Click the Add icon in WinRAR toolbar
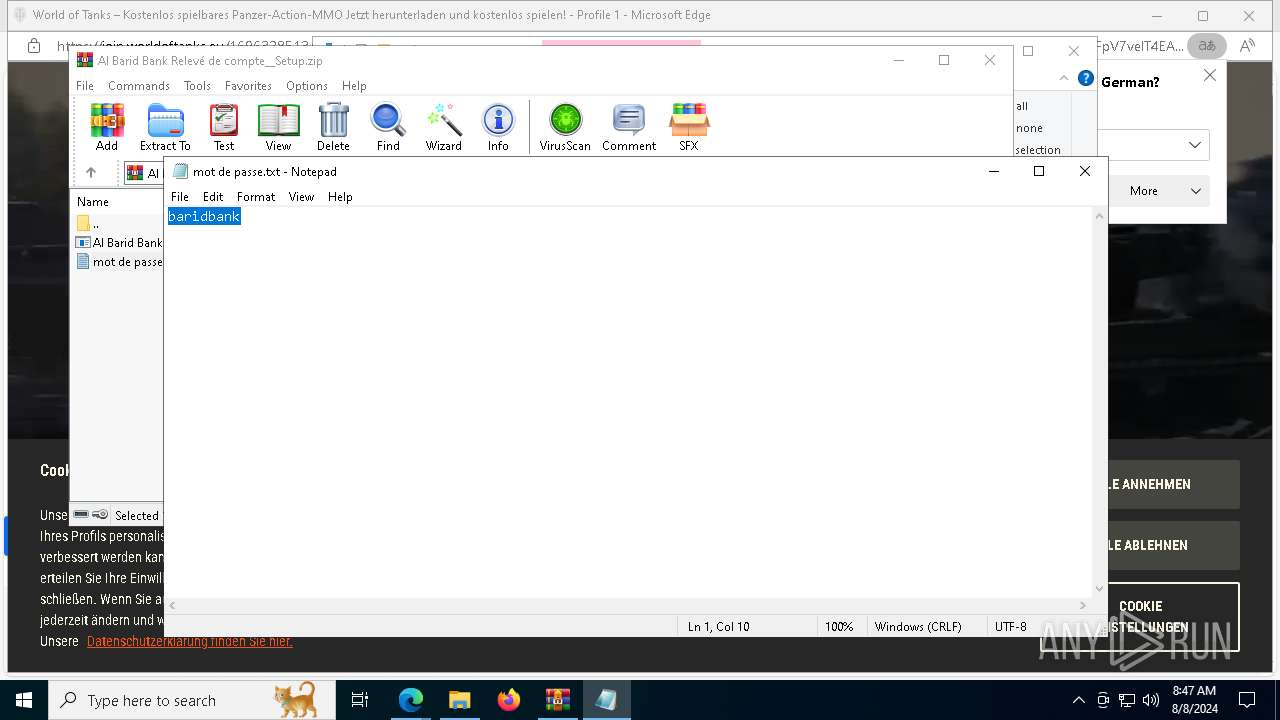This screenshot has height=720, width=1280. click(107, 127)
